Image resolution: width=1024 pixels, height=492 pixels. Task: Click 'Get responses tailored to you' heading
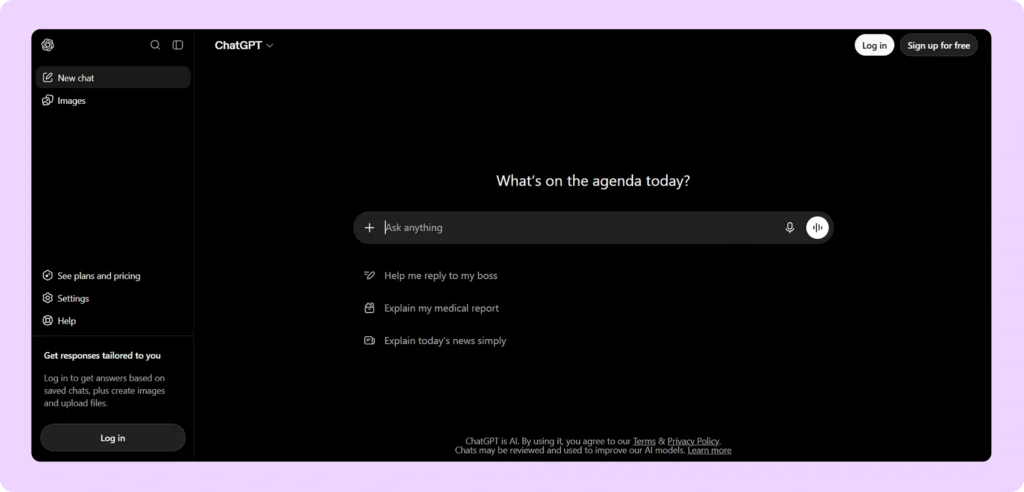(102, 355)
